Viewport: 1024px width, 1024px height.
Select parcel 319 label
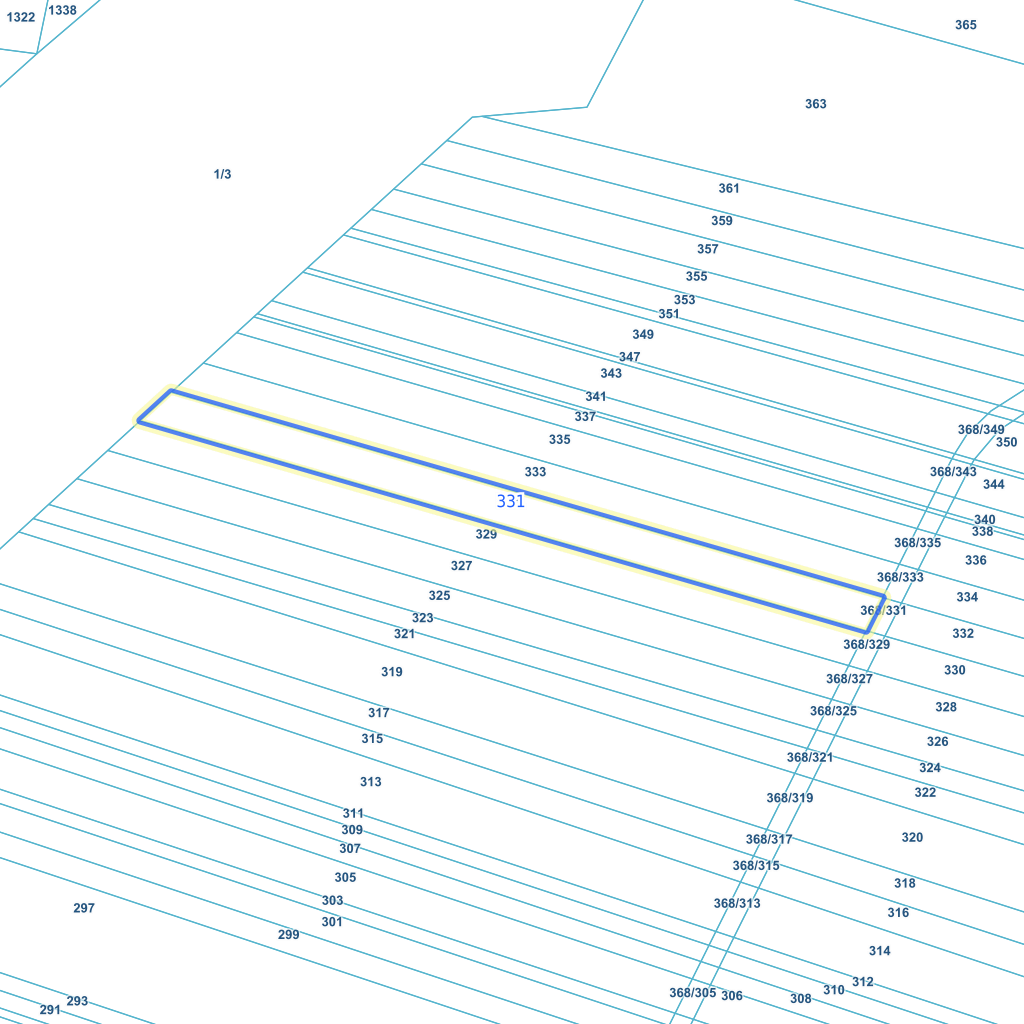(392, 672)
